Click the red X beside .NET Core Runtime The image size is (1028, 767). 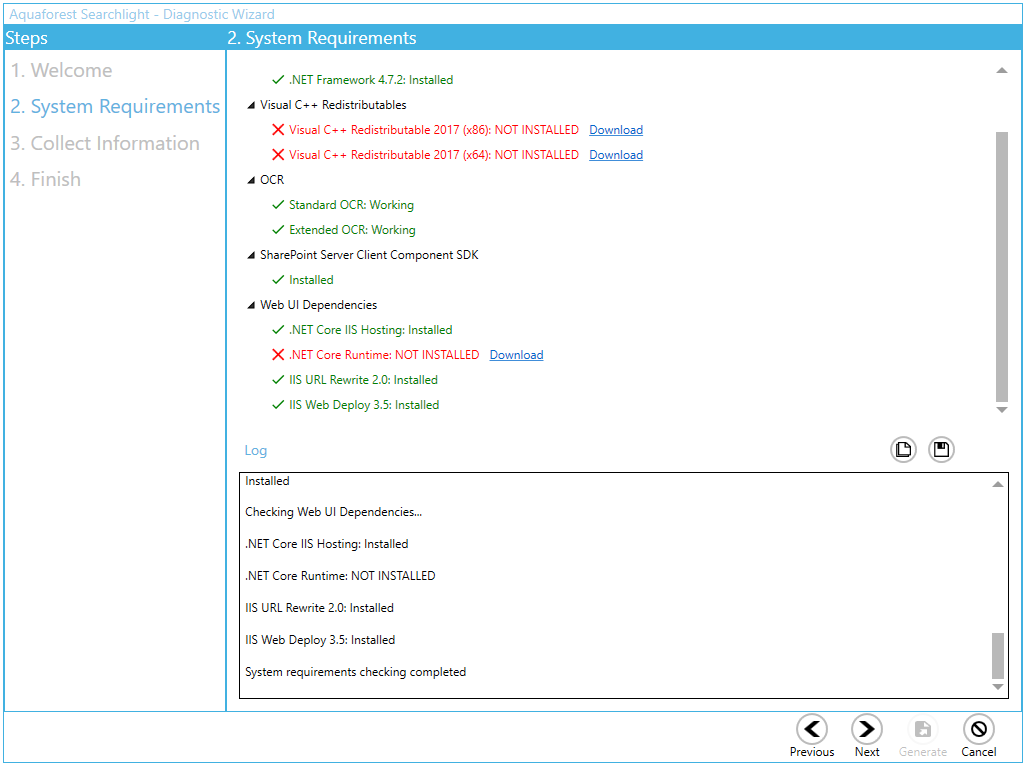coord(278,355)
